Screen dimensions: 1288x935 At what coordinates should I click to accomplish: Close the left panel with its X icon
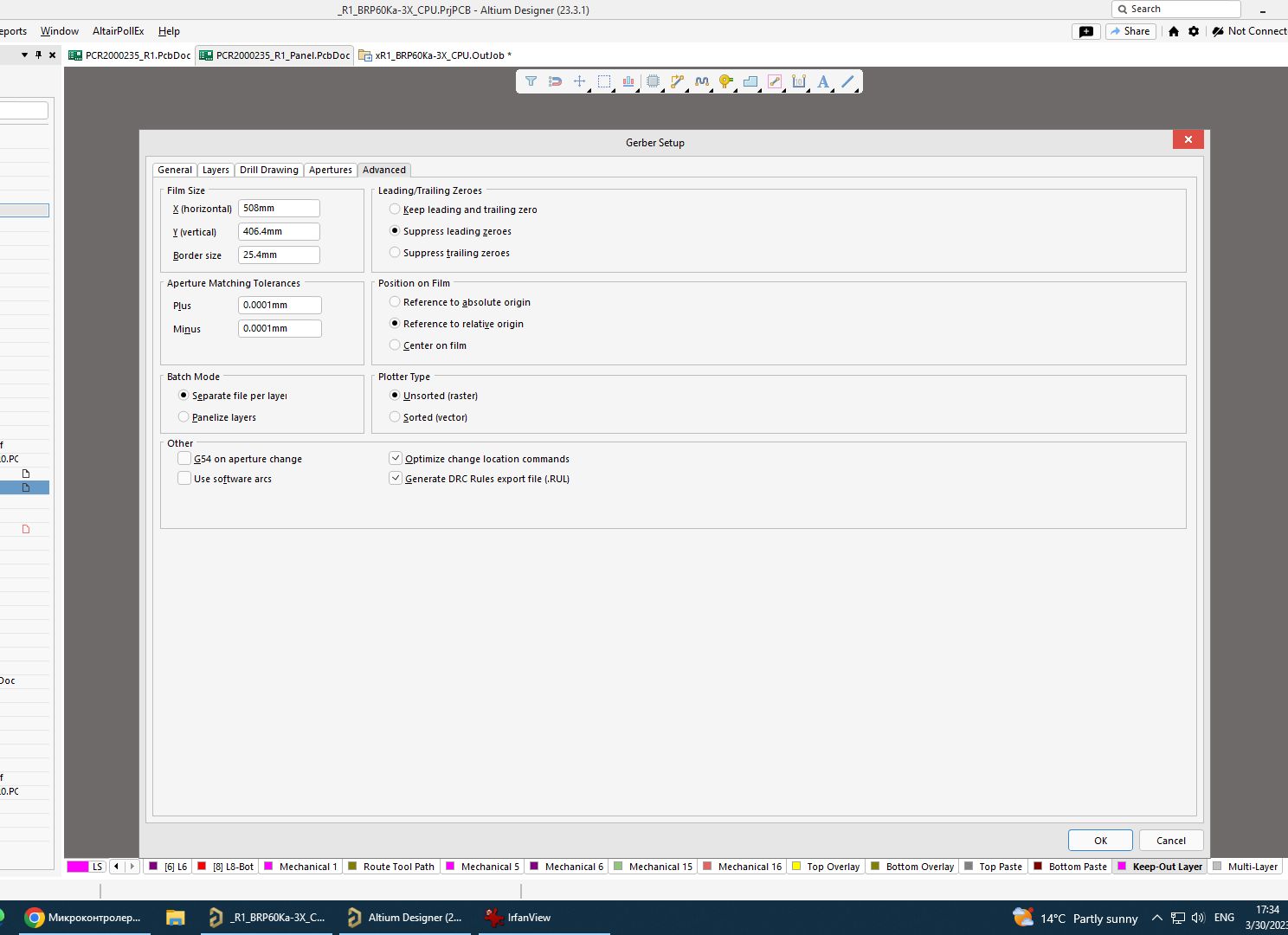tap(52, 55)
